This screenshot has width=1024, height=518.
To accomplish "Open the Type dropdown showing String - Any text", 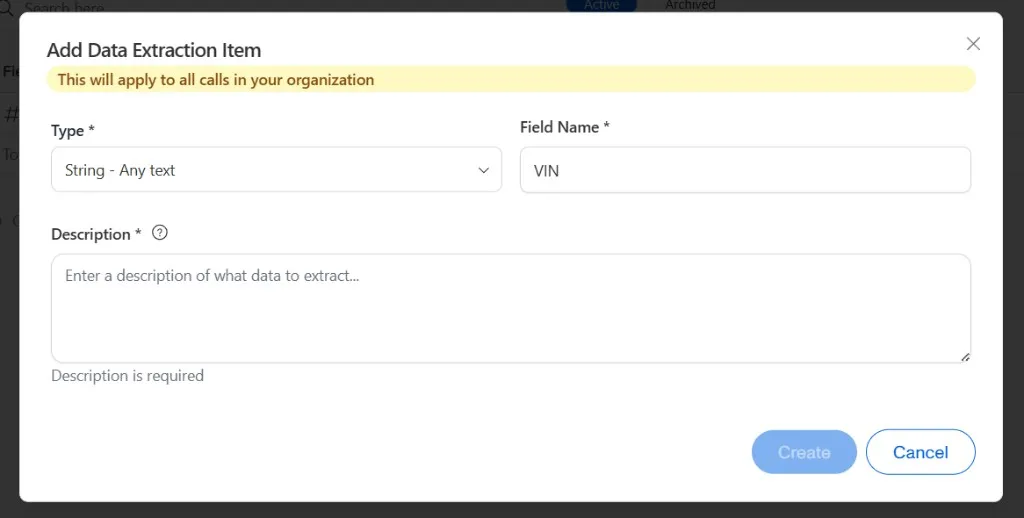I will [x=276, y=170].
